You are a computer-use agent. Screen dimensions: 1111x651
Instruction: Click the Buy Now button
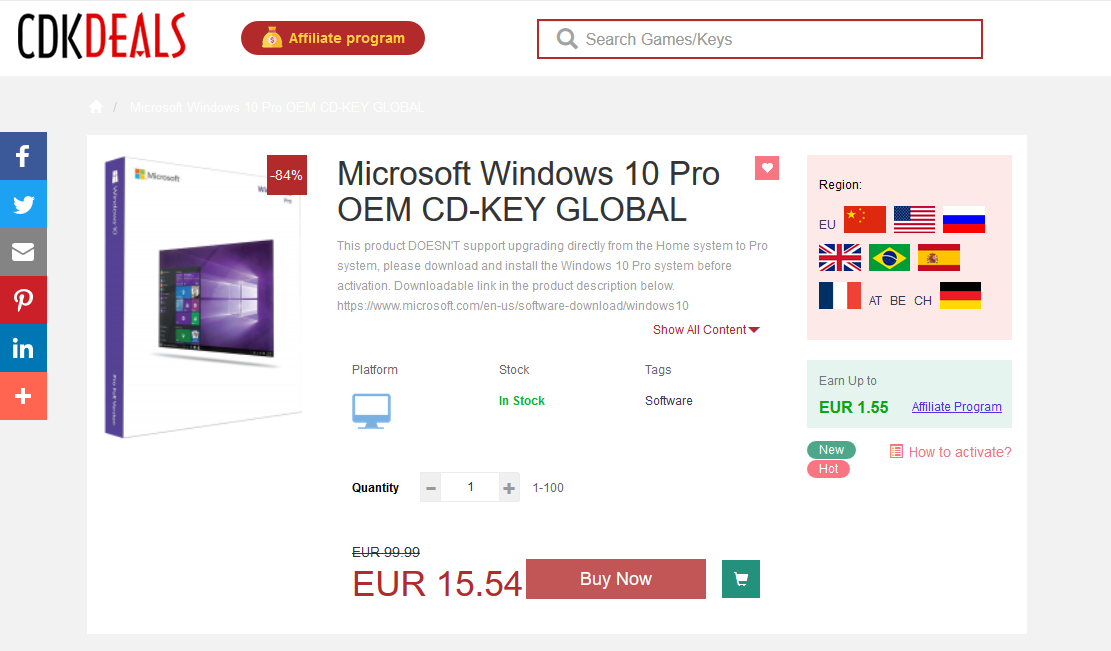616,579
